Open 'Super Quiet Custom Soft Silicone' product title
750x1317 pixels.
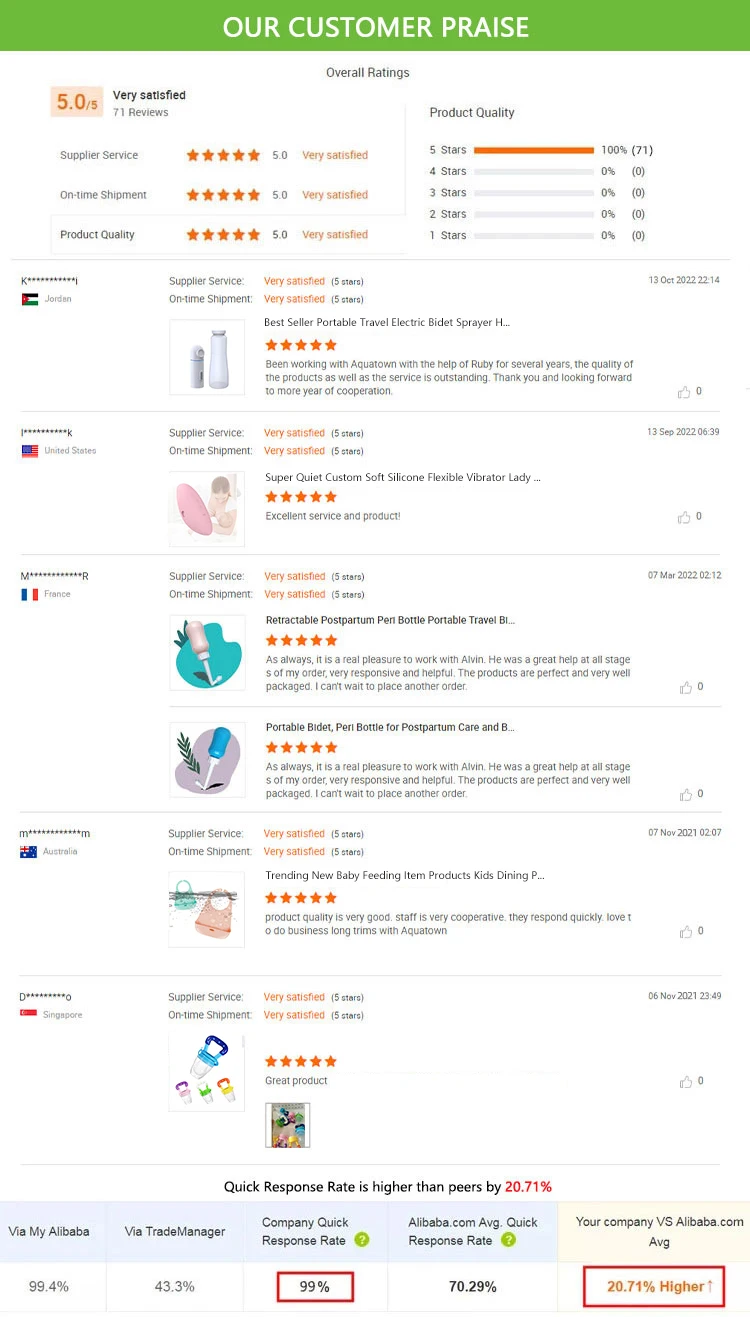[x=402, y=477]
